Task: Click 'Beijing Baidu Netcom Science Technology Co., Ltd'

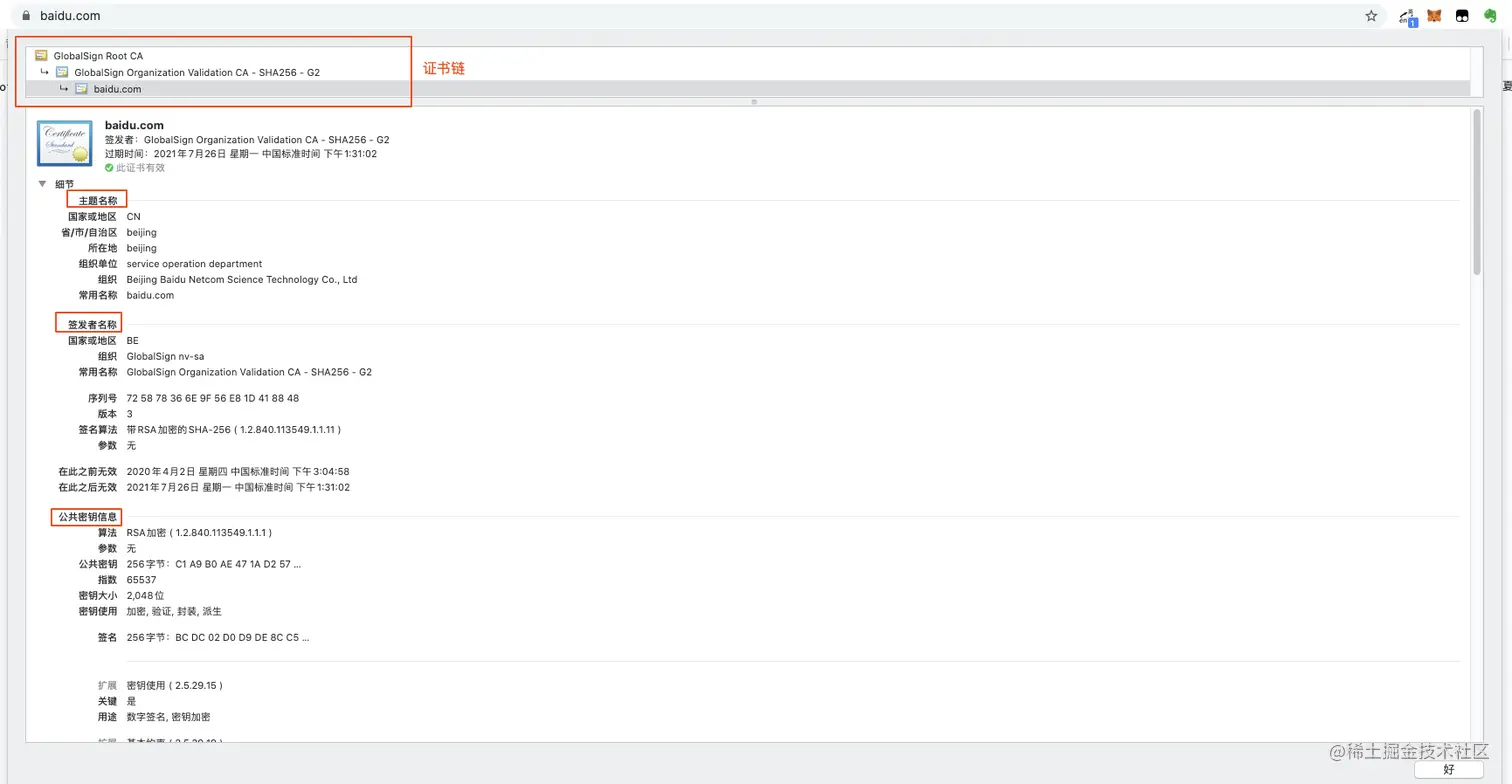Action: point(242,280)
